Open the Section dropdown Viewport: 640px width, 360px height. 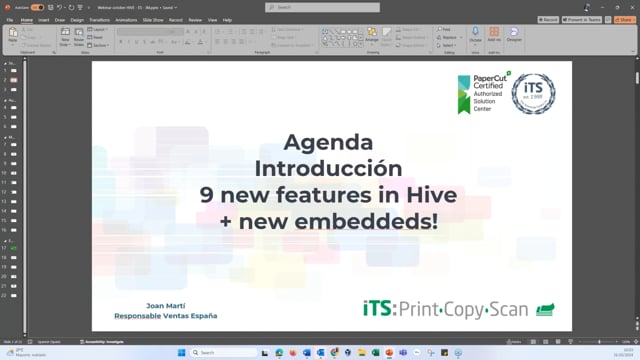(x=98, y=45)
